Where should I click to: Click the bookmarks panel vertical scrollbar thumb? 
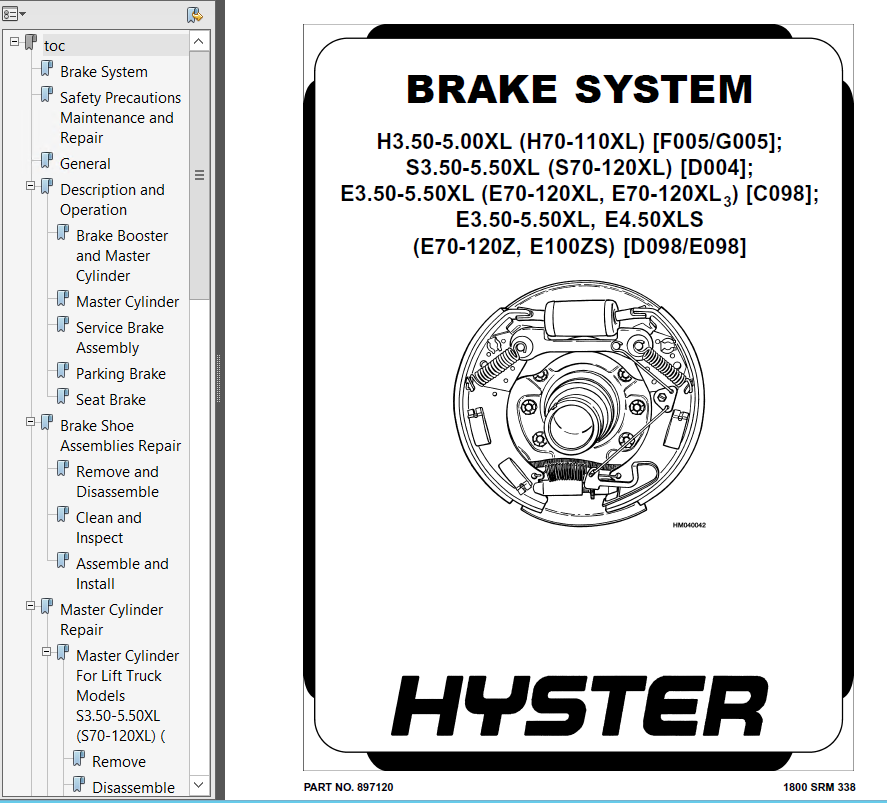coord(199,175)
